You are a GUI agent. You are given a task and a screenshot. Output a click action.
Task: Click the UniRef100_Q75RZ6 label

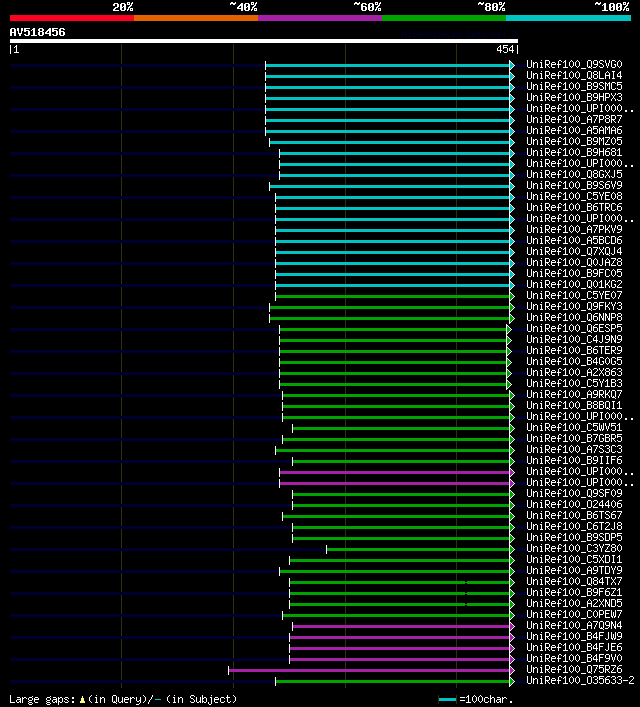574,670
